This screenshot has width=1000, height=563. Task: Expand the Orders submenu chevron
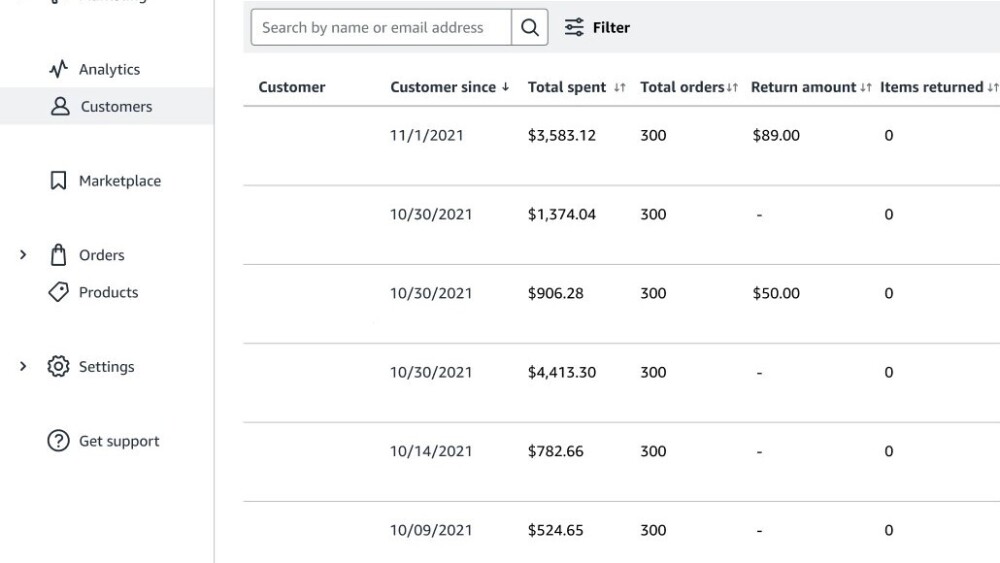click(x=23, y=255)
